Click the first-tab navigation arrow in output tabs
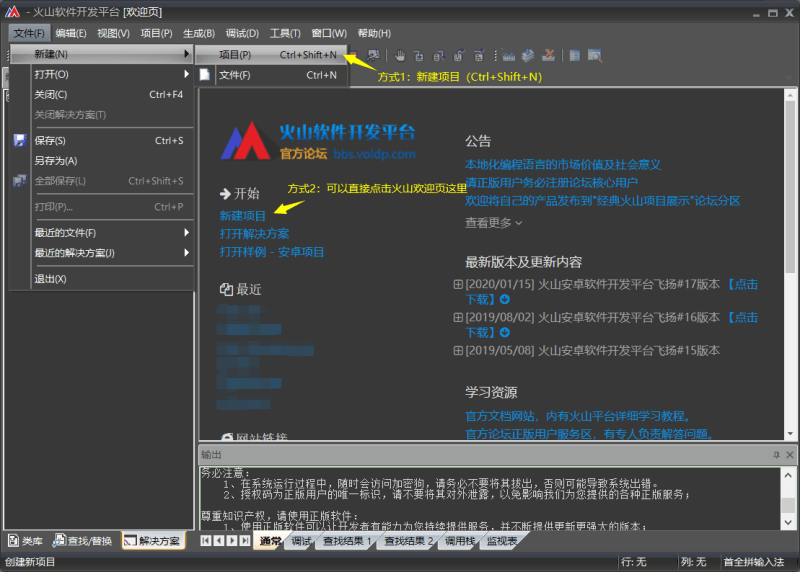 point(206,541)
